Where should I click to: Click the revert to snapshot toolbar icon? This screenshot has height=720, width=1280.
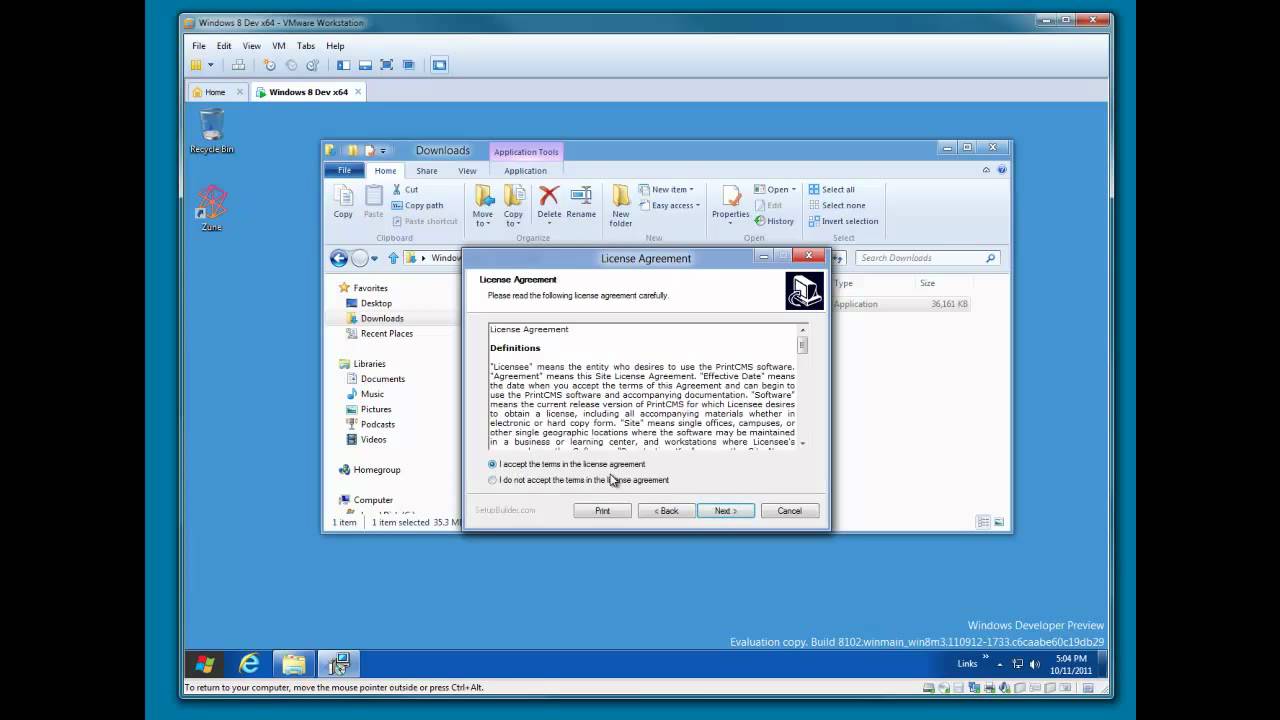coord(291,65)
